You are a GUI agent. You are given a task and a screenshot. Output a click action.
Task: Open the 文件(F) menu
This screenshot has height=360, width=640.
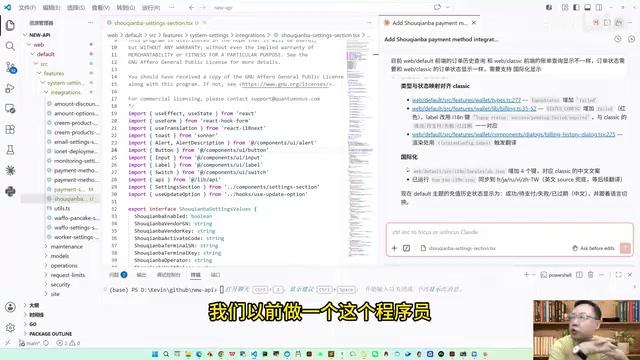[x=27, y=8]
